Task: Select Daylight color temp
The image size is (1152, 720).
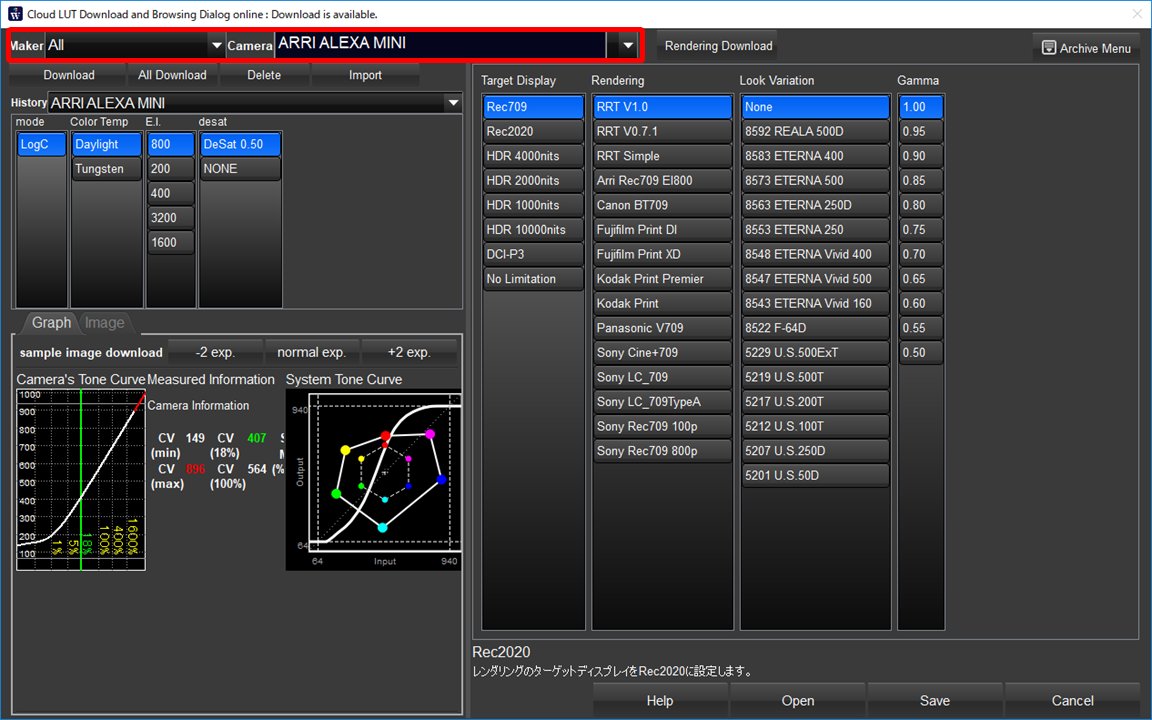Action: coord(107,144)
